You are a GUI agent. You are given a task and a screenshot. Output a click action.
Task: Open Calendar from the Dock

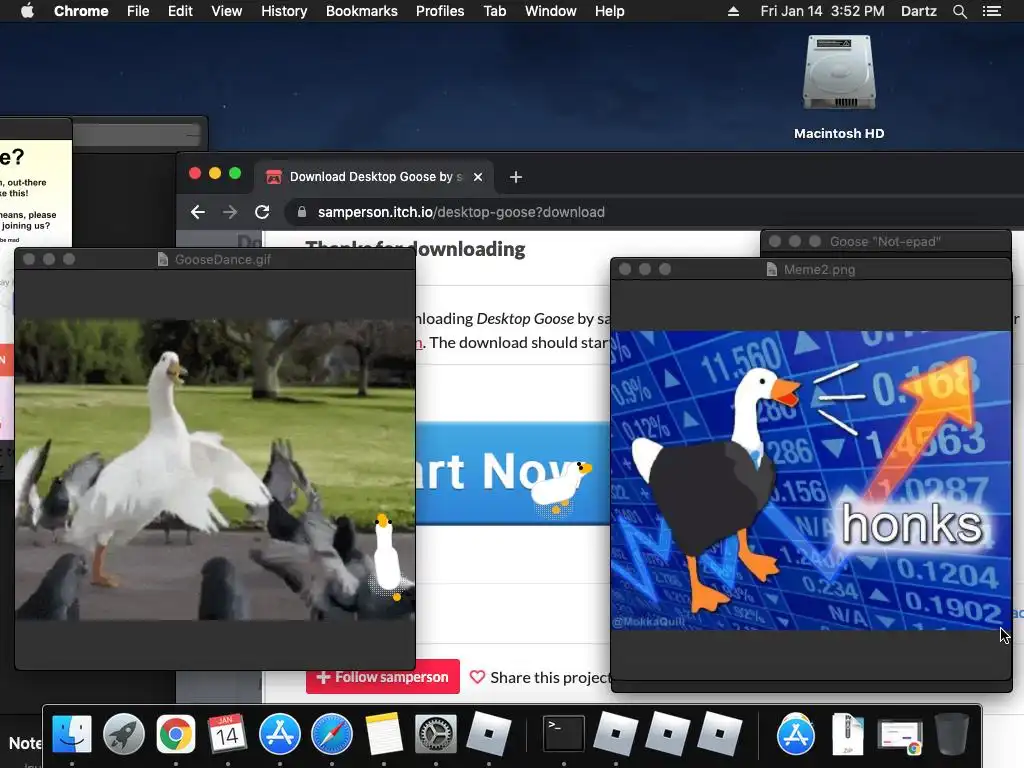pyautogui.click(x=227, y=734)
